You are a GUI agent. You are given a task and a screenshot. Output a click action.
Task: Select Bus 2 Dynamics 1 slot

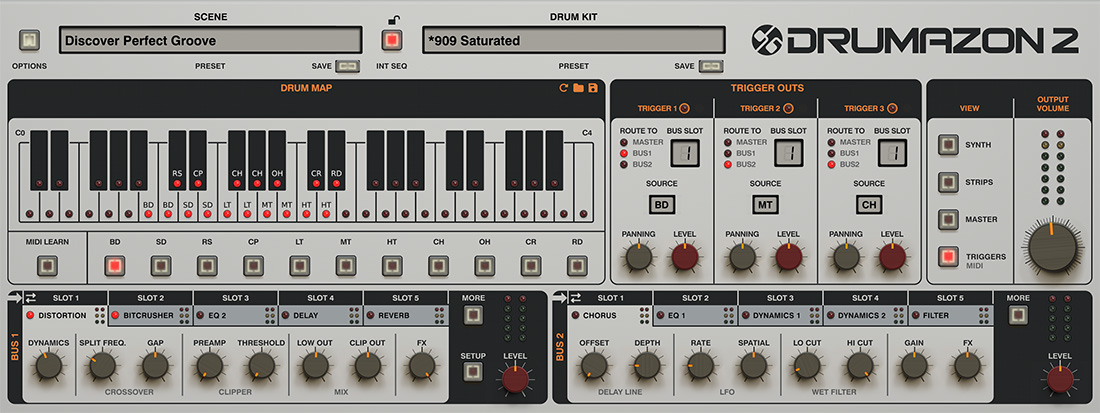[x=781, y=316]
